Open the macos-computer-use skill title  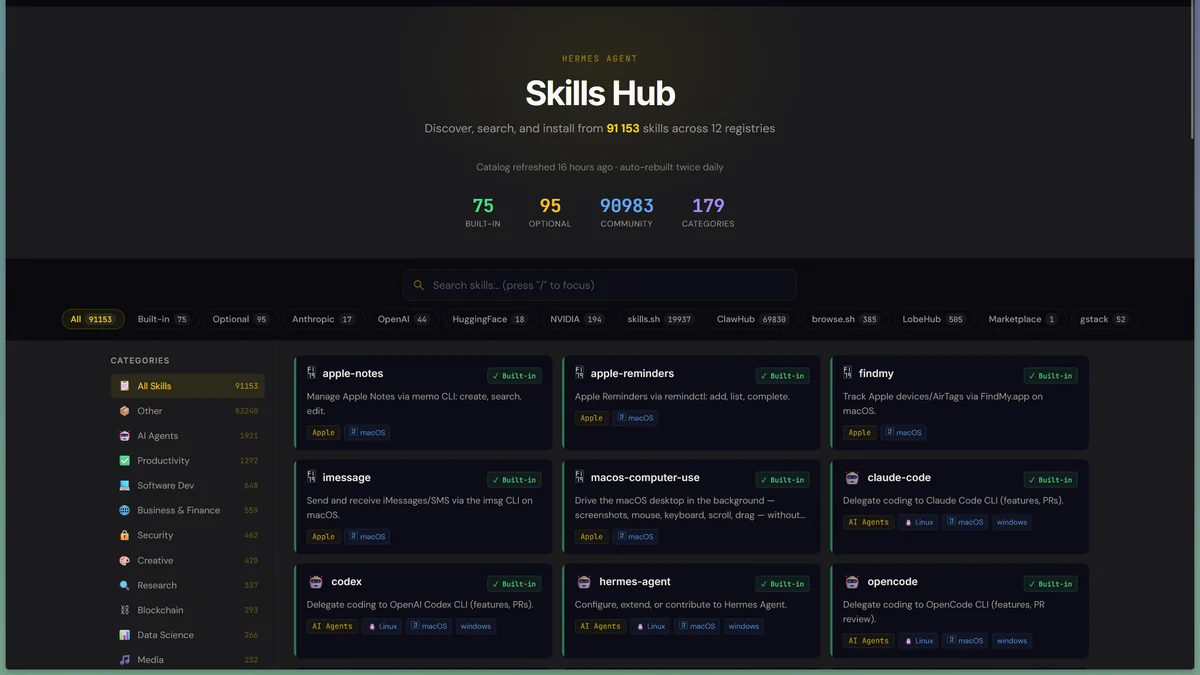pyautogui.click(x=645, y=477)
